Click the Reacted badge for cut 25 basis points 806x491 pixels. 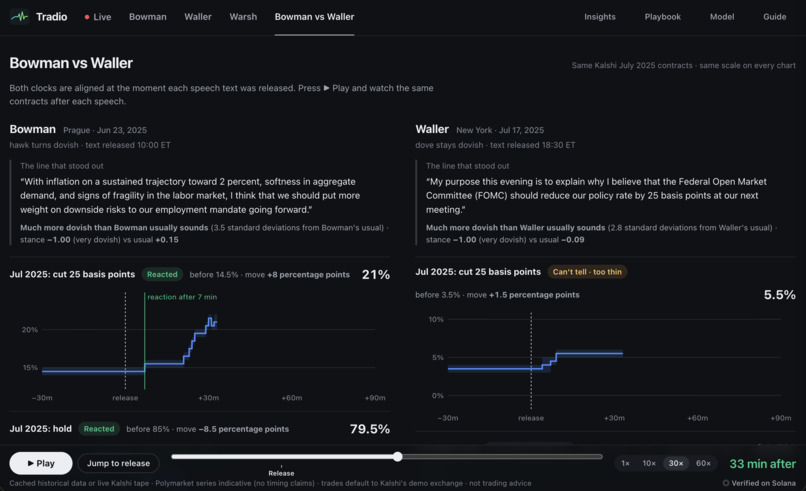point(162,275)
